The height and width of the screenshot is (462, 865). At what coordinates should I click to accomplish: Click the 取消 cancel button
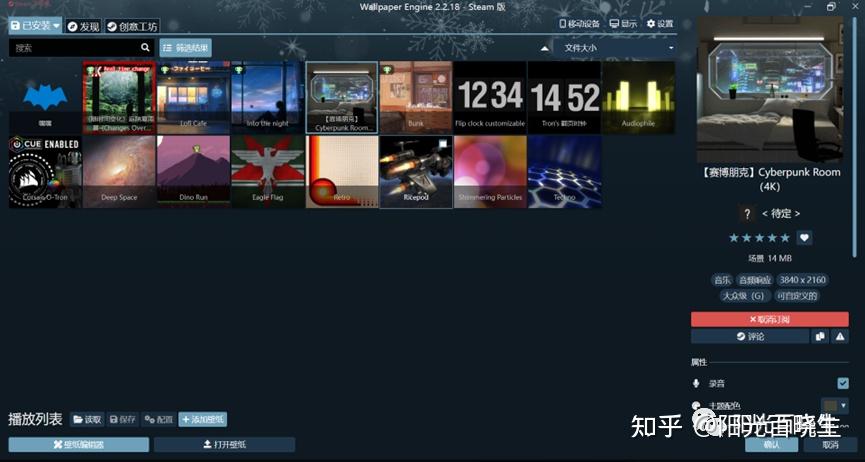pyautogui.click(x=830, y=444)
